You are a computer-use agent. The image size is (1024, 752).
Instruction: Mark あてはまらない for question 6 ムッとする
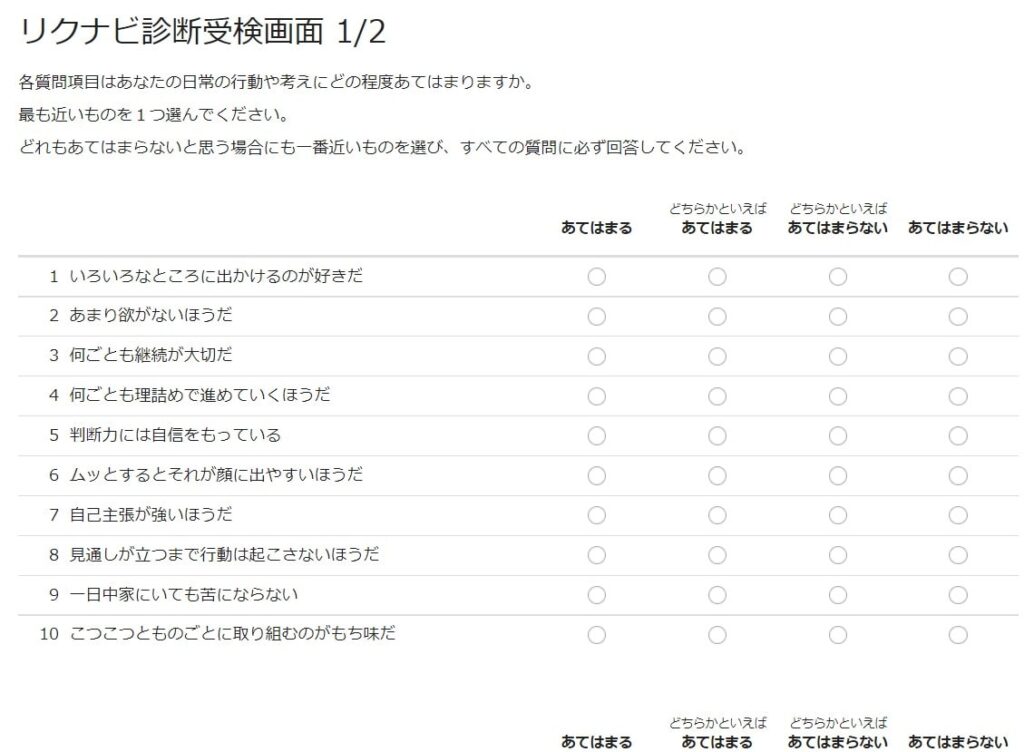pyautogui.click(x=958, y=476)
